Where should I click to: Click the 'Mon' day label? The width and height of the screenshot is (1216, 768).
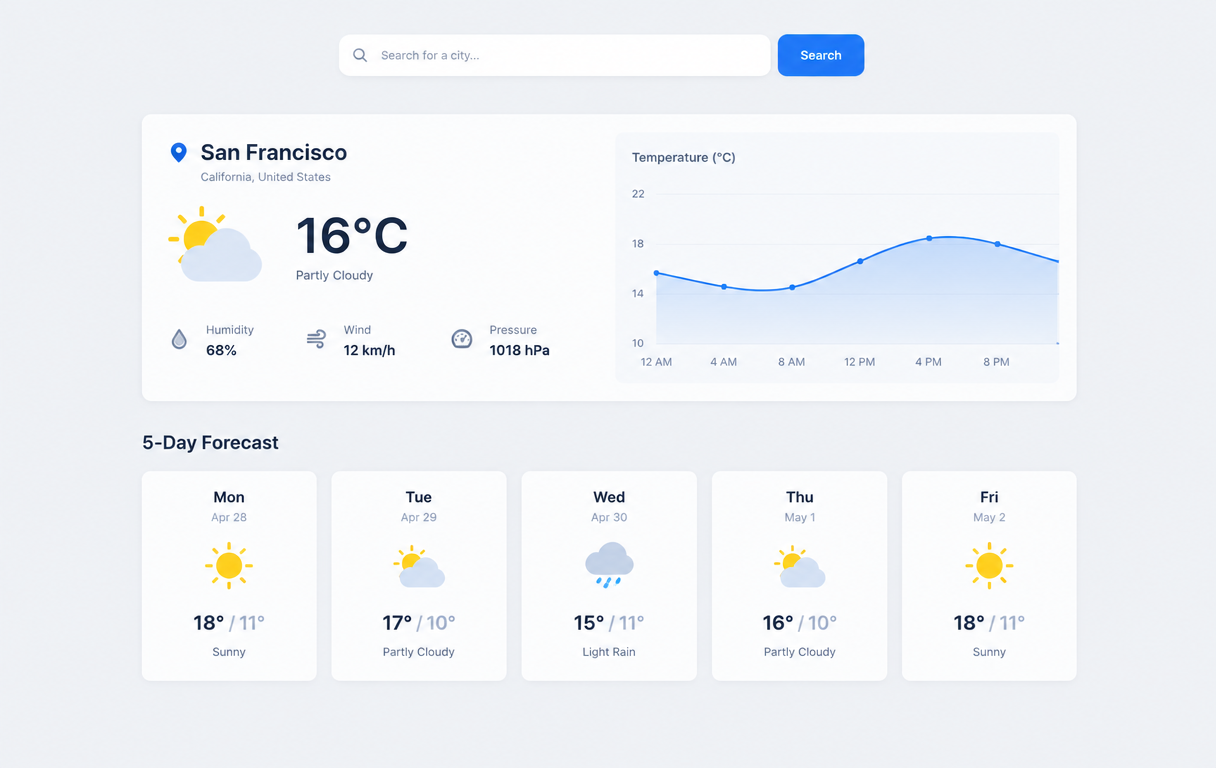[x=229, y=497]
